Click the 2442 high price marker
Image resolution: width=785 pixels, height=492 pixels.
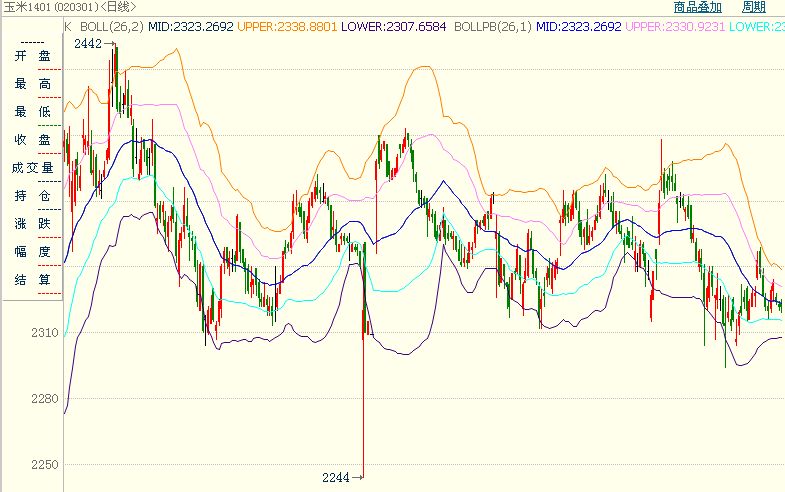tap(87, 44)
